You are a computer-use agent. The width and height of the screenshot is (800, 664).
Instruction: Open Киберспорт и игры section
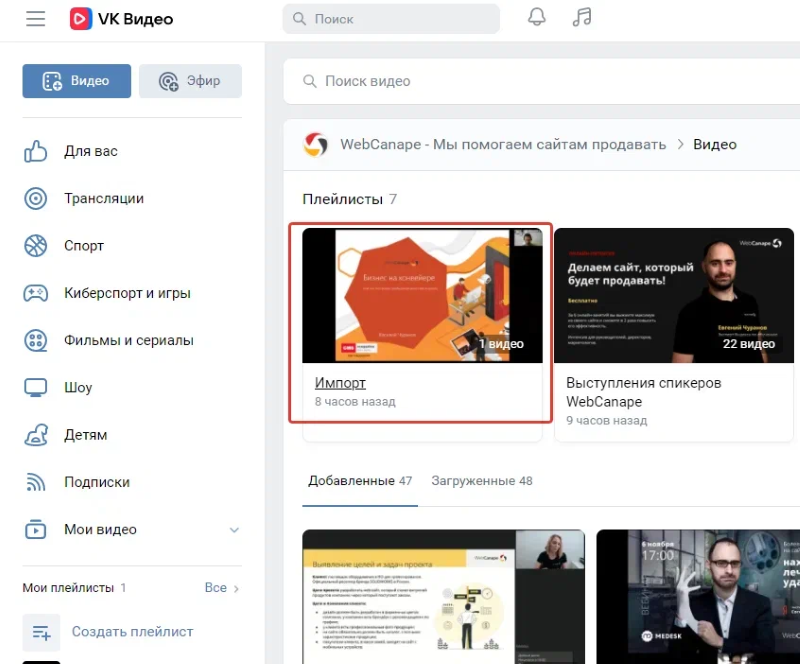tap(128, 293)
